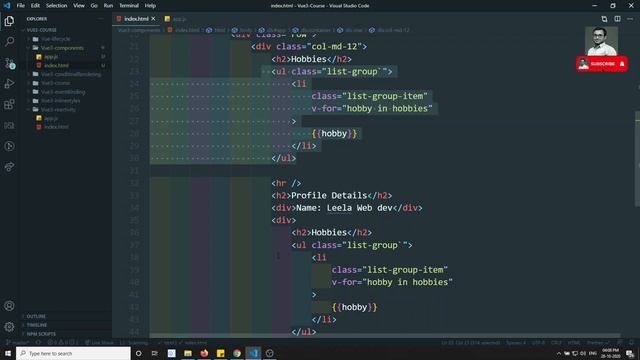Click the Prettier status bar item
Viewport: 640px width, 360px height.
tap(597, 343)
